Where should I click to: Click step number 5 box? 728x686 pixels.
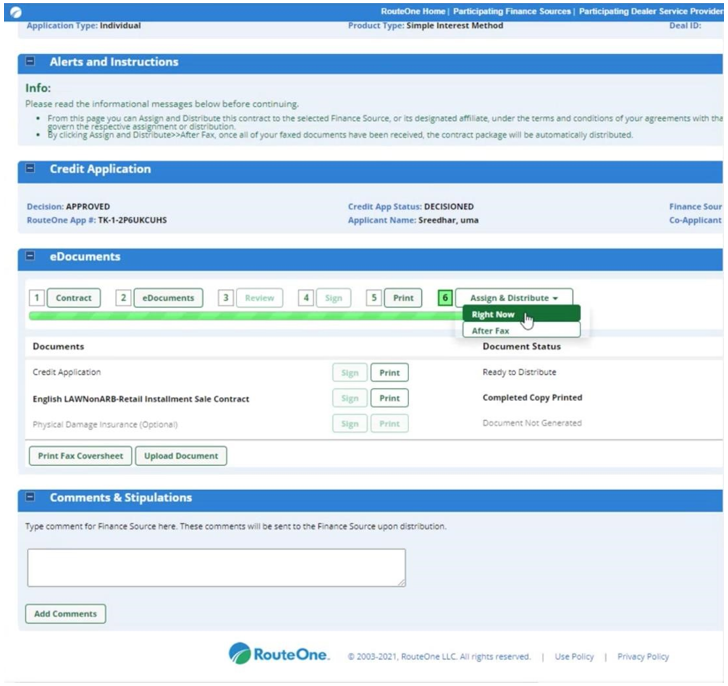point(374,298)
